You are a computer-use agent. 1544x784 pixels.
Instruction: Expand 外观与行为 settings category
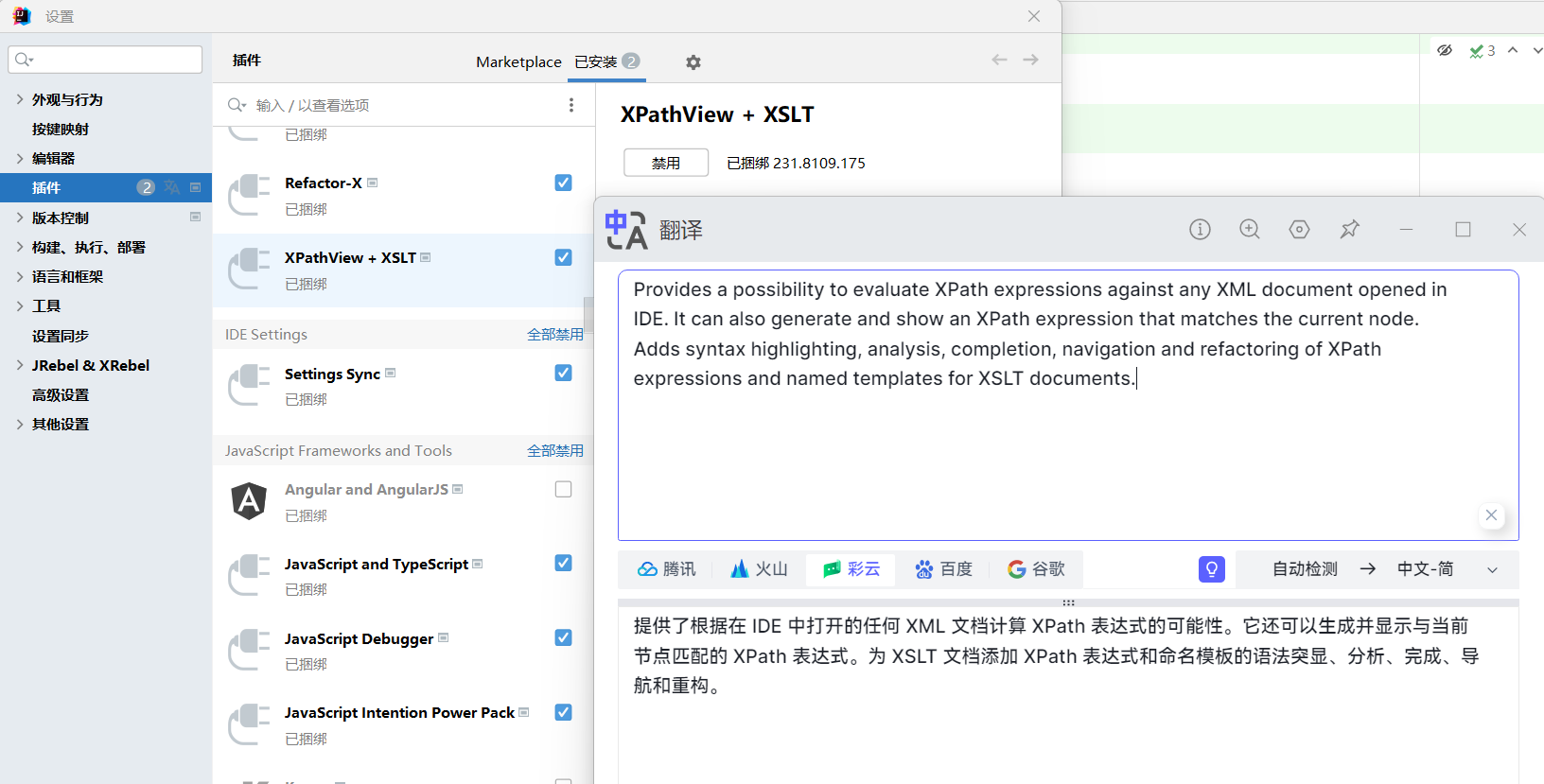tap(20, 99)
